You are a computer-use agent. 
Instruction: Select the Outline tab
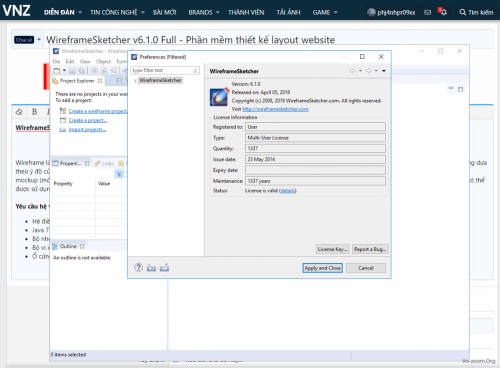[x=68, y=246]
